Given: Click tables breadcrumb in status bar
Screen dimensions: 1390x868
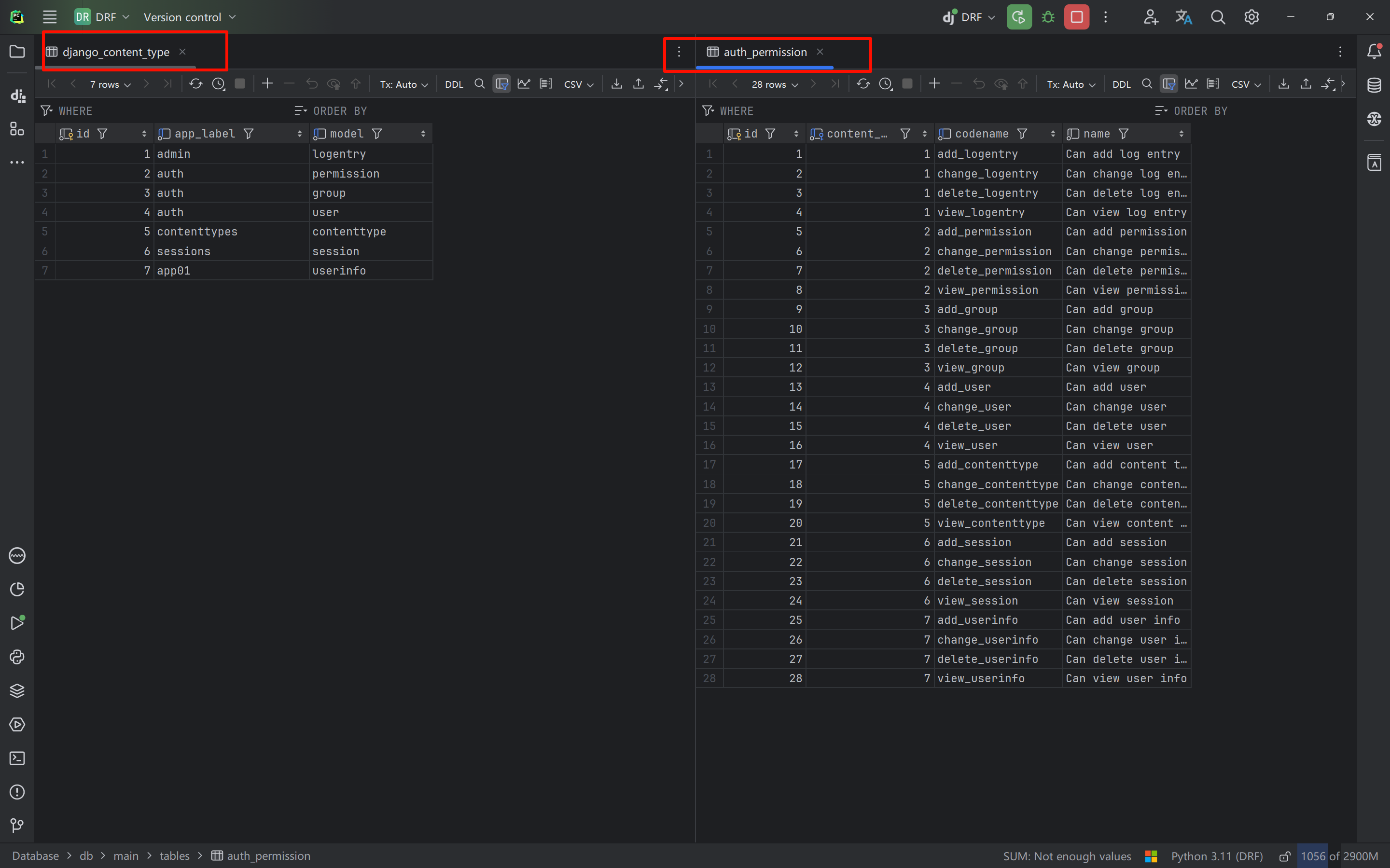Looking at the screenshot, I should pyautogui.click(x=174, y=855).
